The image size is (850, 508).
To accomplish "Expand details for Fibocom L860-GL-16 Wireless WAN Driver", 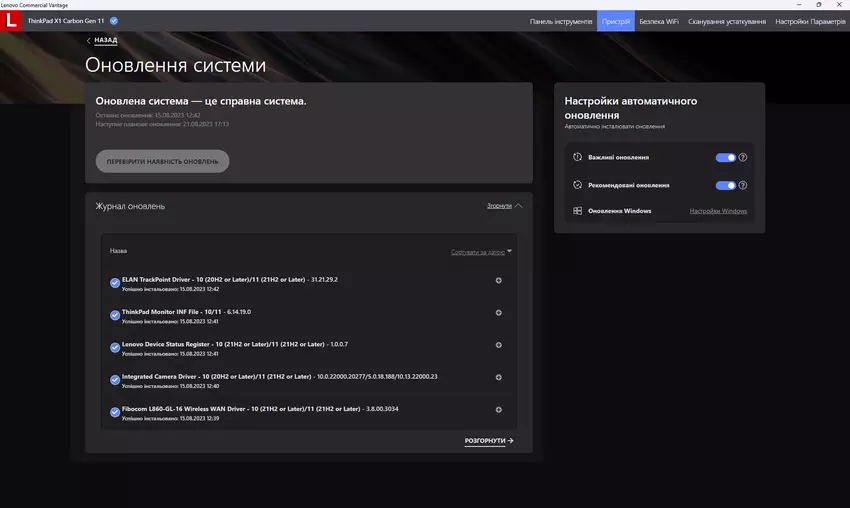I will click(499, 410).
